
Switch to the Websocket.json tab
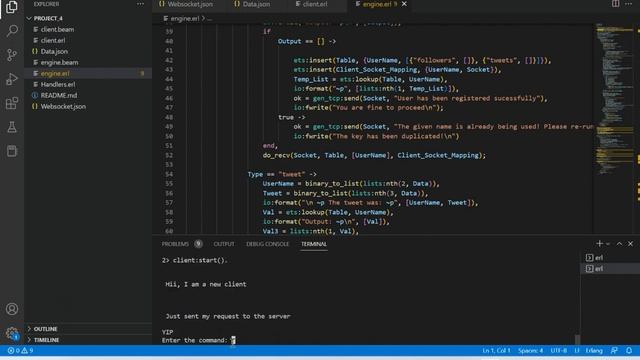[186, 4]
